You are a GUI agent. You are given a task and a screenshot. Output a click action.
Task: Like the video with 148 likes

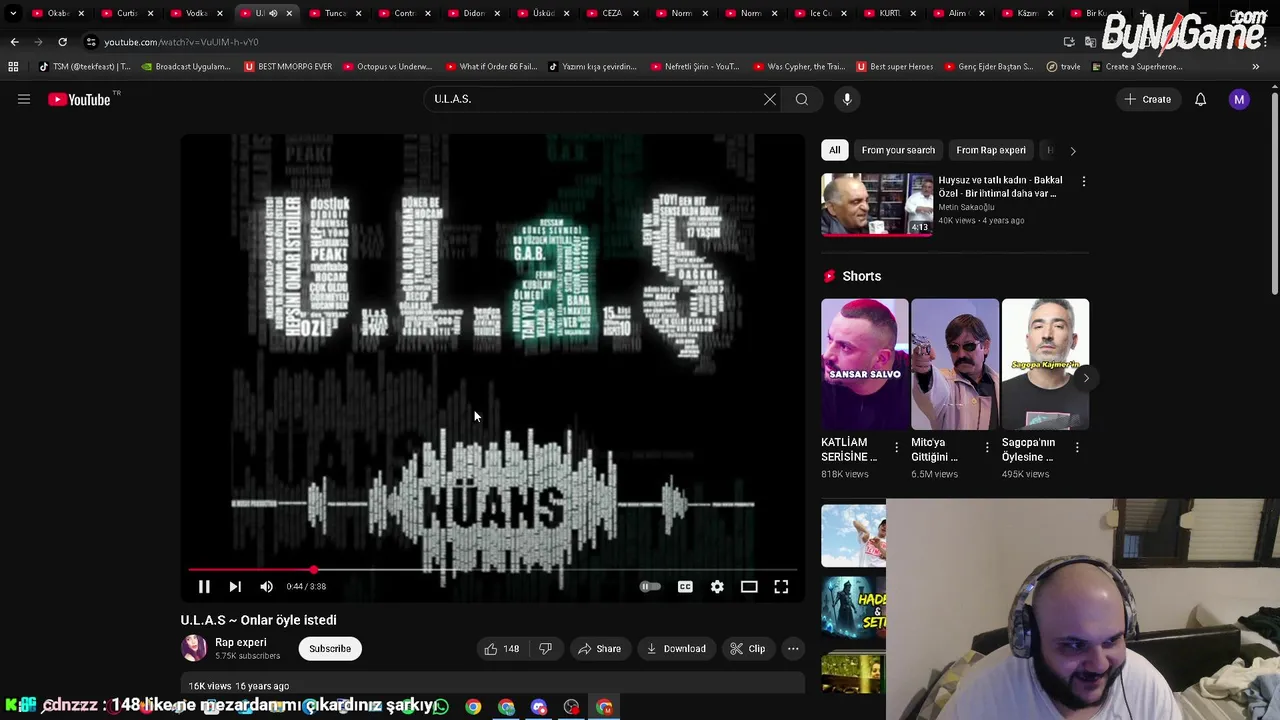click(x=503, y=649)
